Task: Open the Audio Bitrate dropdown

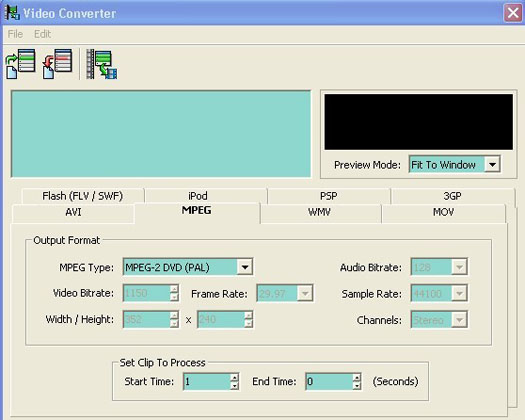Action: click(459, 267)
